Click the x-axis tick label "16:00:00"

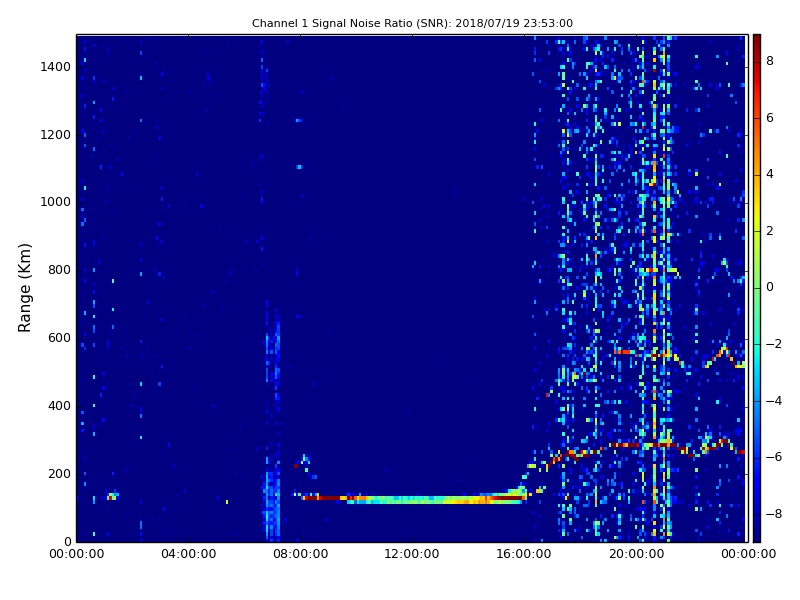[x=524, y=554]
